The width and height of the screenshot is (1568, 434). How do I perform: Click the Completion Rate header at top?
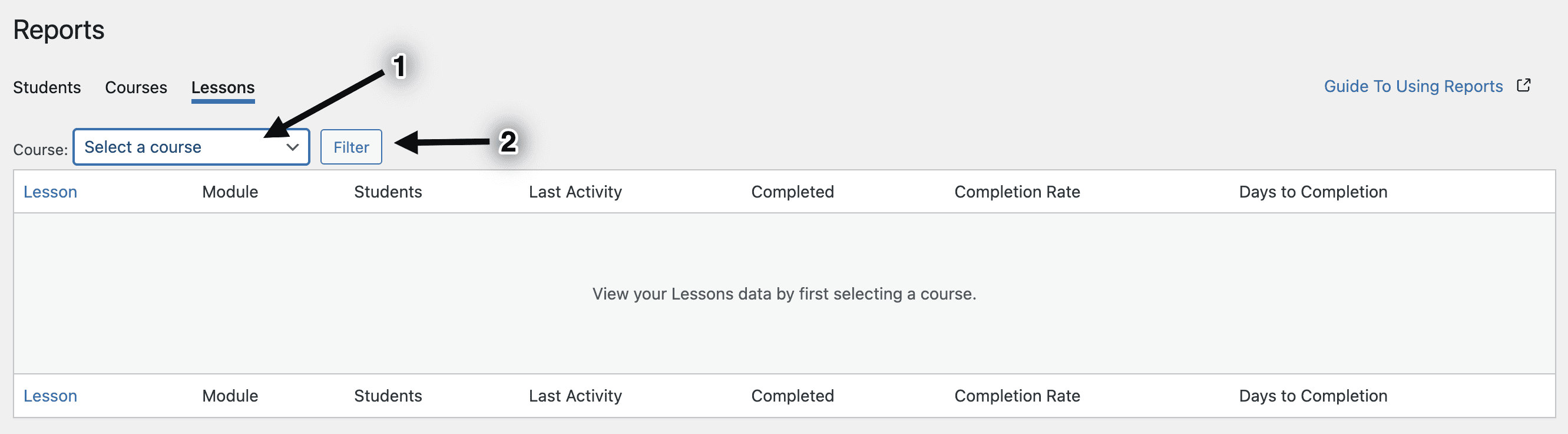pyautogui.click(x=1017, y=192)
